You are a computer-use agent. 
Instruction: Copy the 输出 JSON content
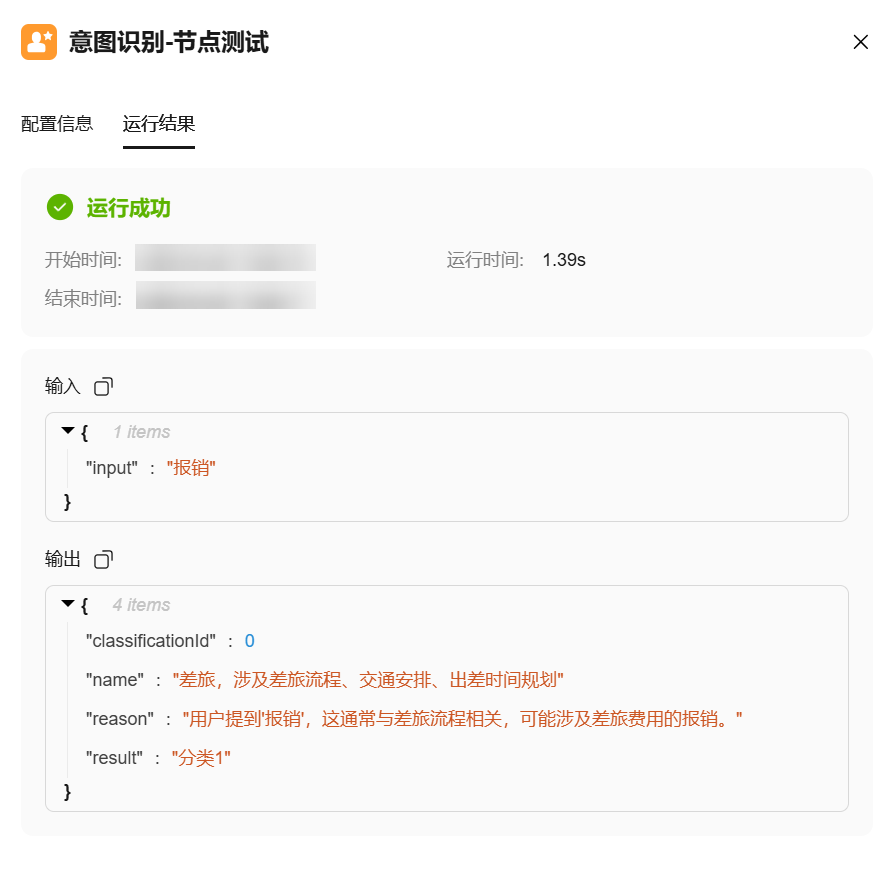click(x=104, y=559)
